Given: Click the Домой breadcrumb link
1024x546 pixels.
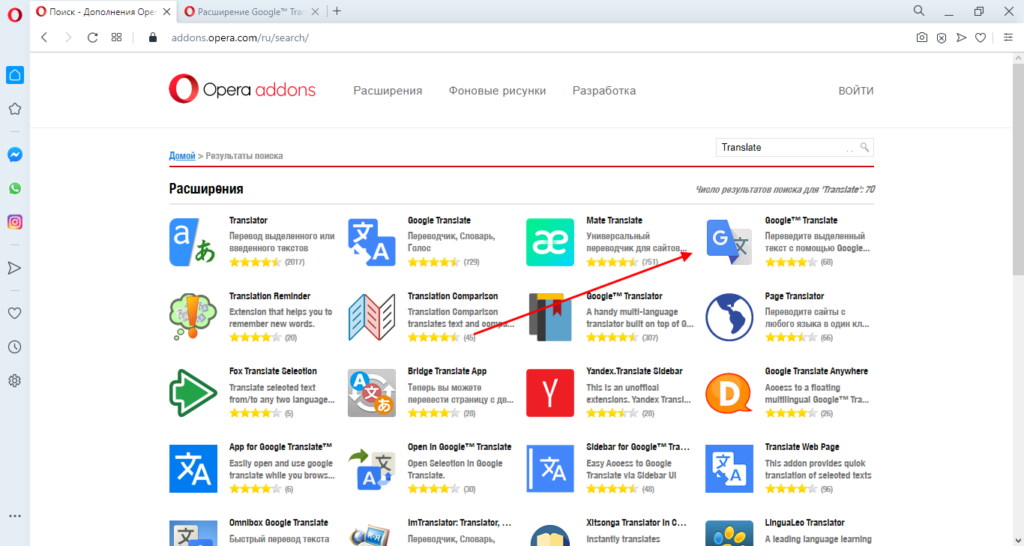Looking at the screenshot, I should coord(182,156).
